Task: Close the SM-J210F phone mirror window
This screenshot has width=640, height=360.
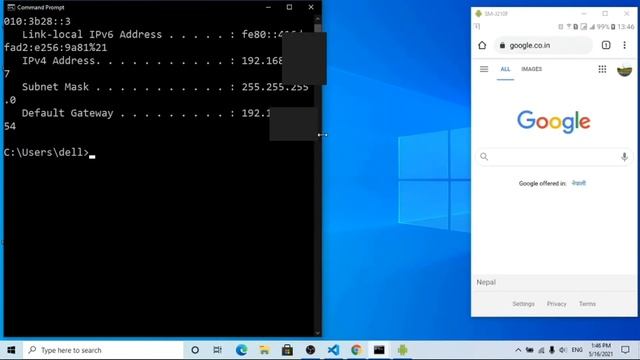Action: pos(627,13)
